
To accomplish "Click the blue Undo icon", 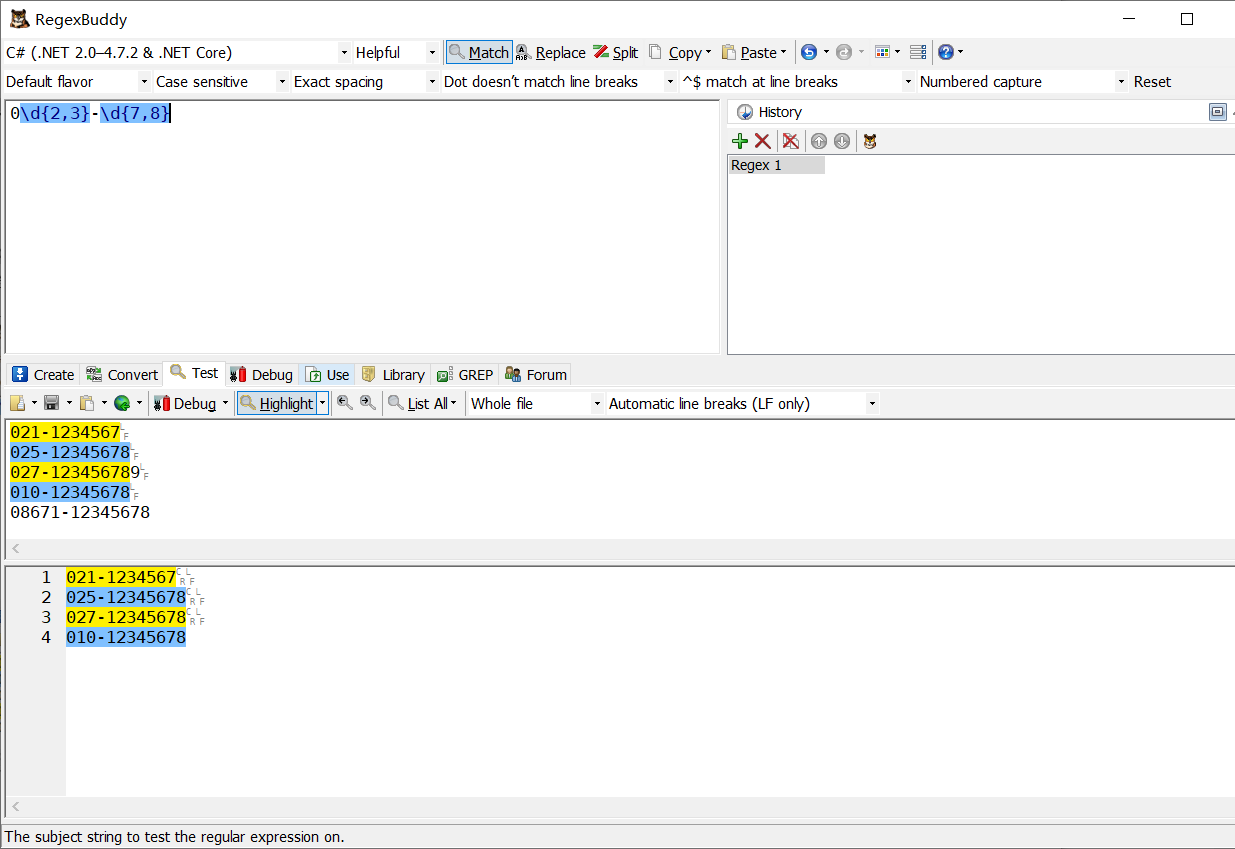I will tap(809, 52).
